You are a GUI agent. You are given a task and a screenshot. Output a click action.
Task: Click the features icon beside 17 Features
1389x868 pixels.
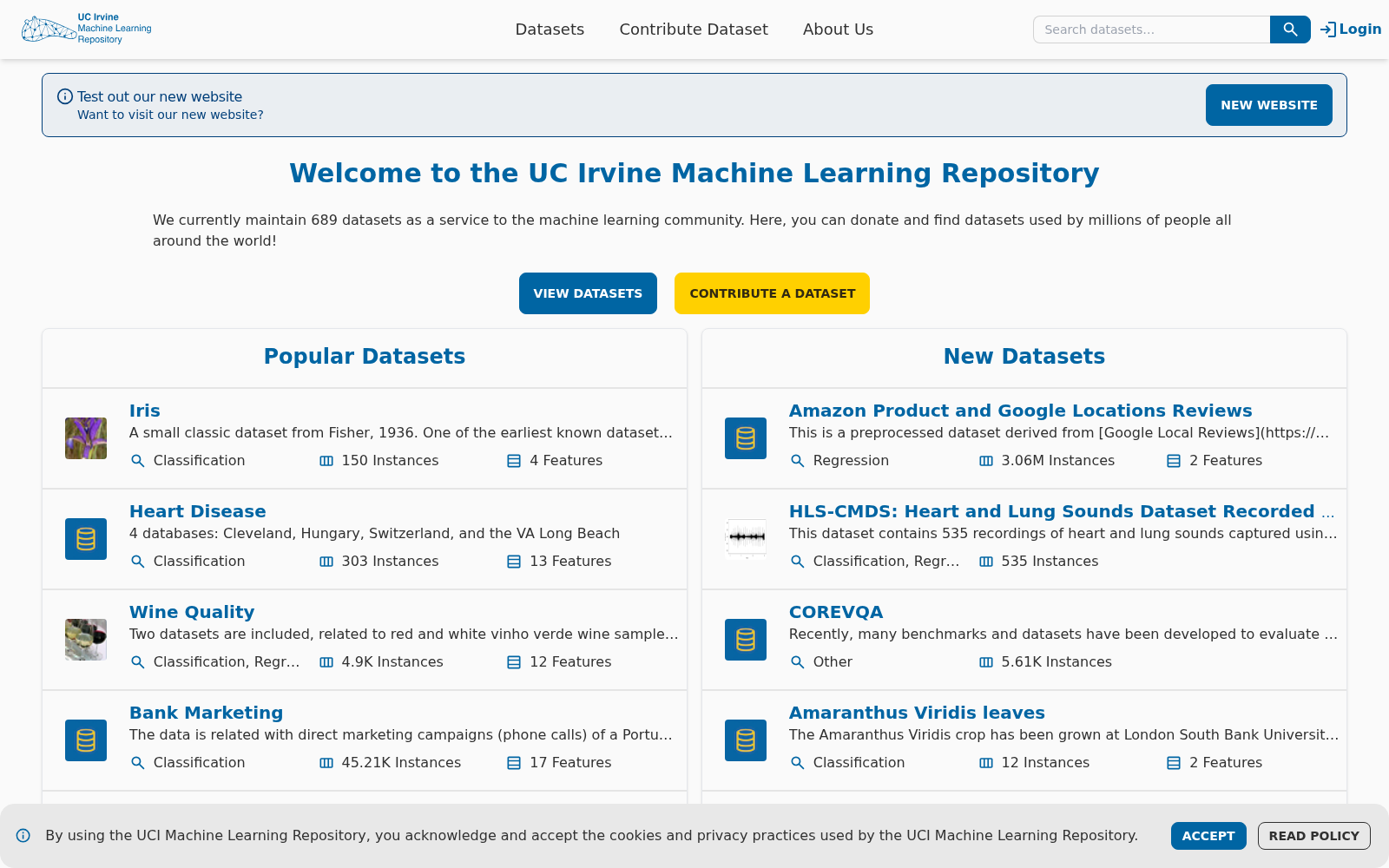[x=514, y=763]
